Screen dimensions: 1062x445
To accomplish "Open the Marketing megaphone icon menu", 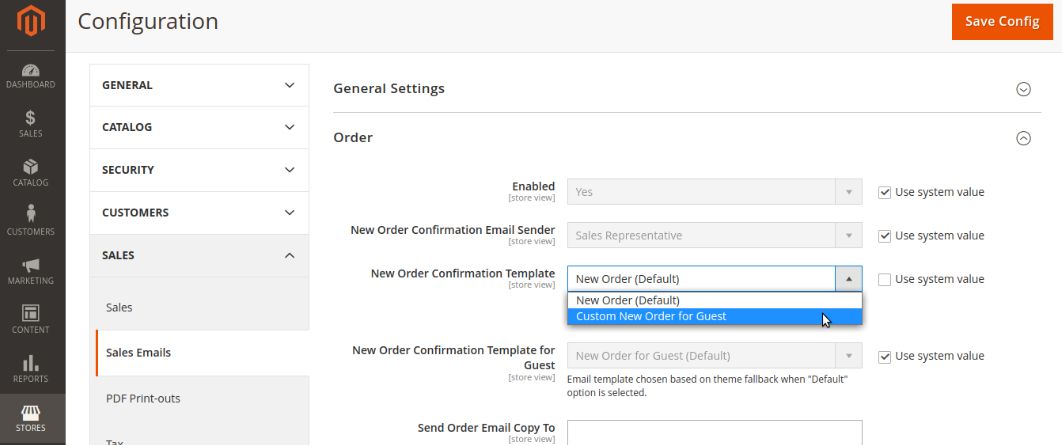I will click(x=31, y=270).
